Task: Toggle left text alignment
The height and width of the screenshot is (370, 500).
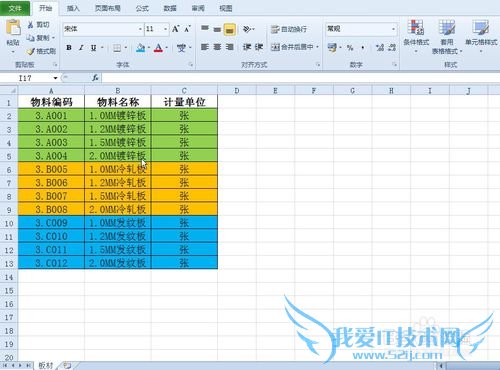Action: tap(205, 47)
